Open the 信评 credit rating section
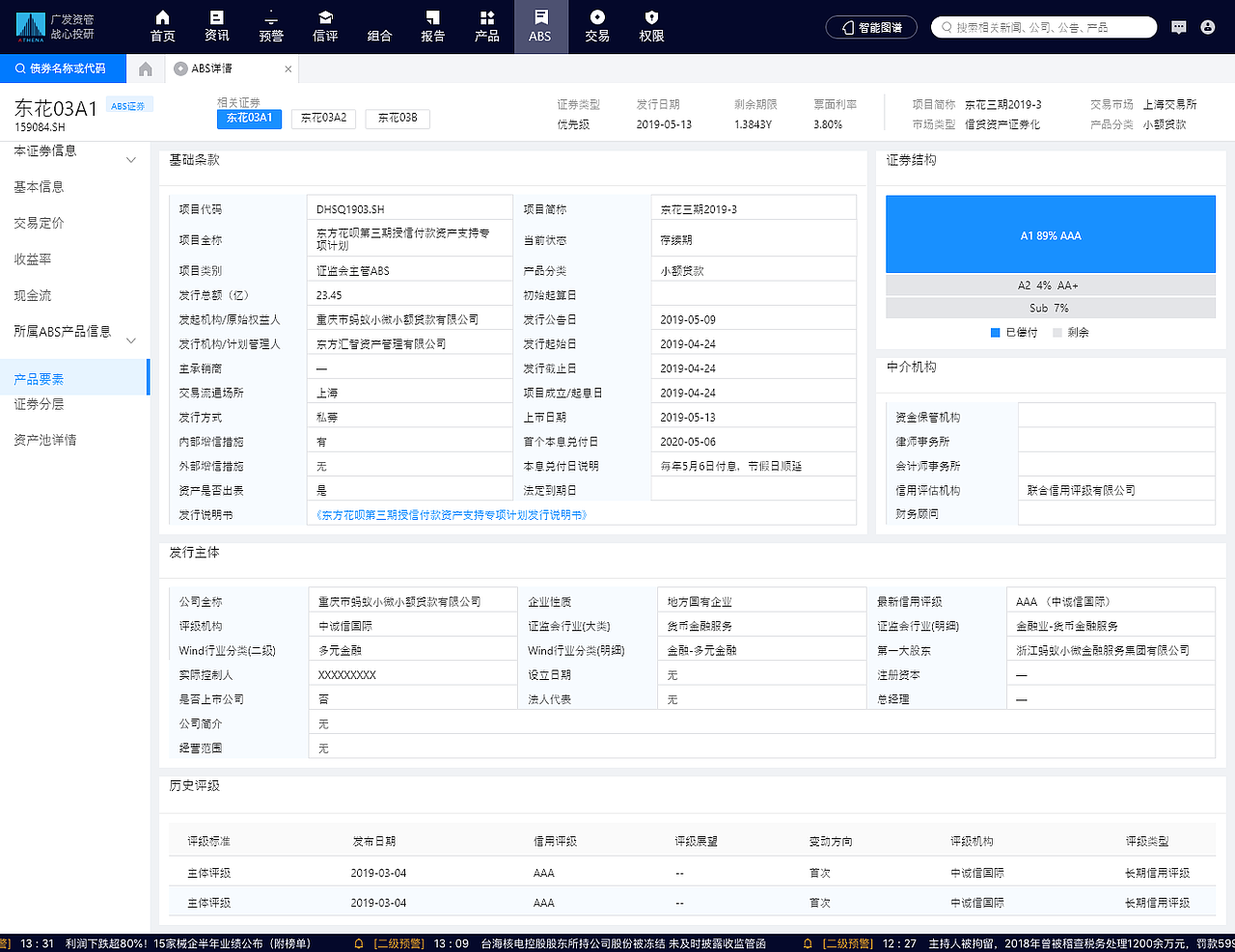This screenshot has width=1235, height=952. 325,26
